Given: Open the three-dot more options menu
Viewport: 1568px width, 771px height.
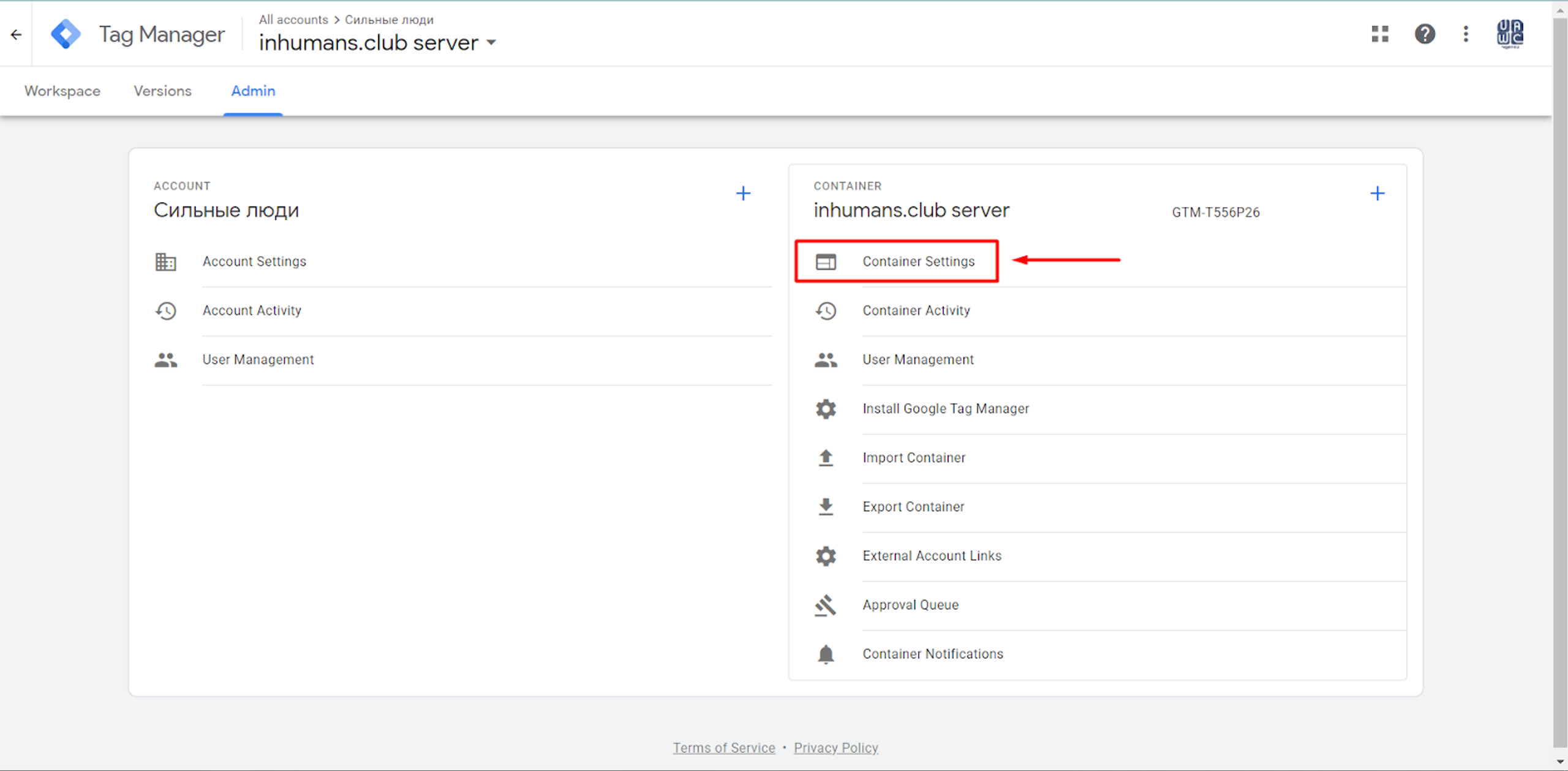Looking at the screenshot, I should (x=1466, y=34).
